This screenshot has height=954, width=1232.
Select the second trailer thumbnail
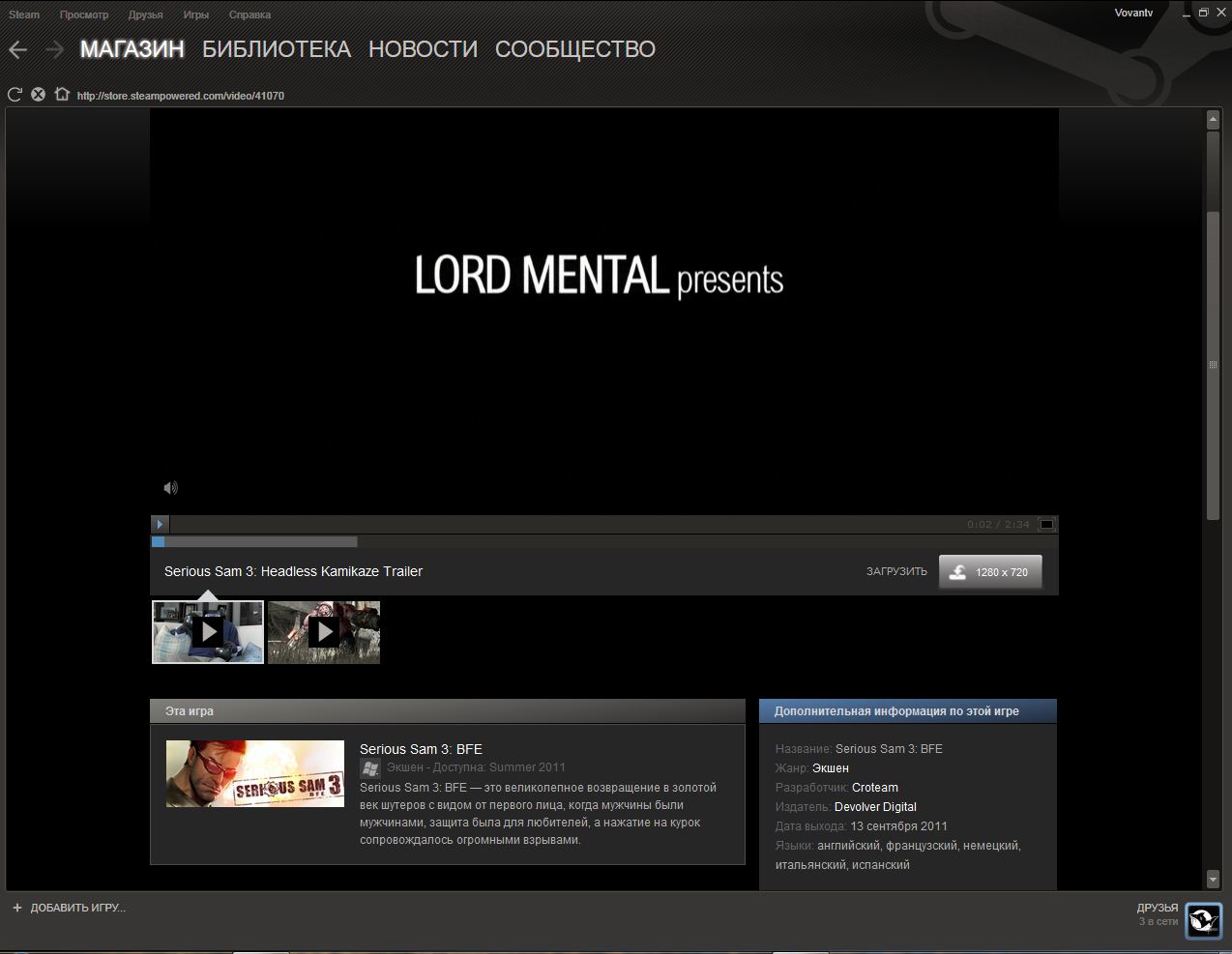point(324,632)
